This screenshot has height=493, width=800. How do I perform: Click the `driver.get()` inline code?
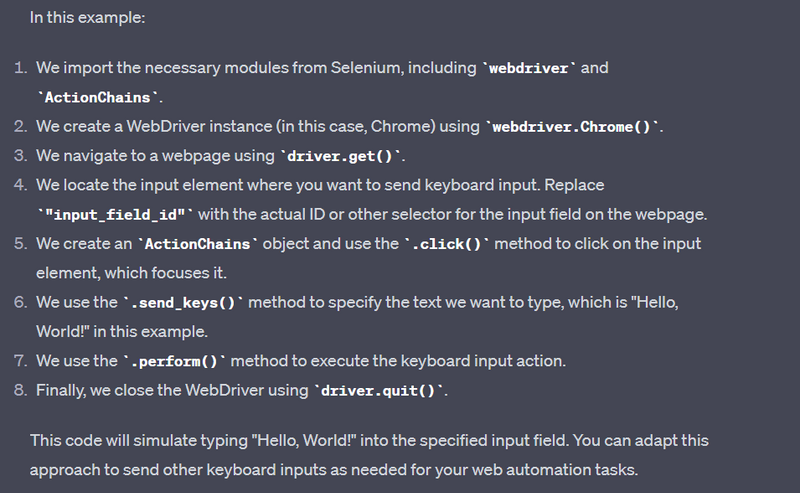click(x=342, y=157)
